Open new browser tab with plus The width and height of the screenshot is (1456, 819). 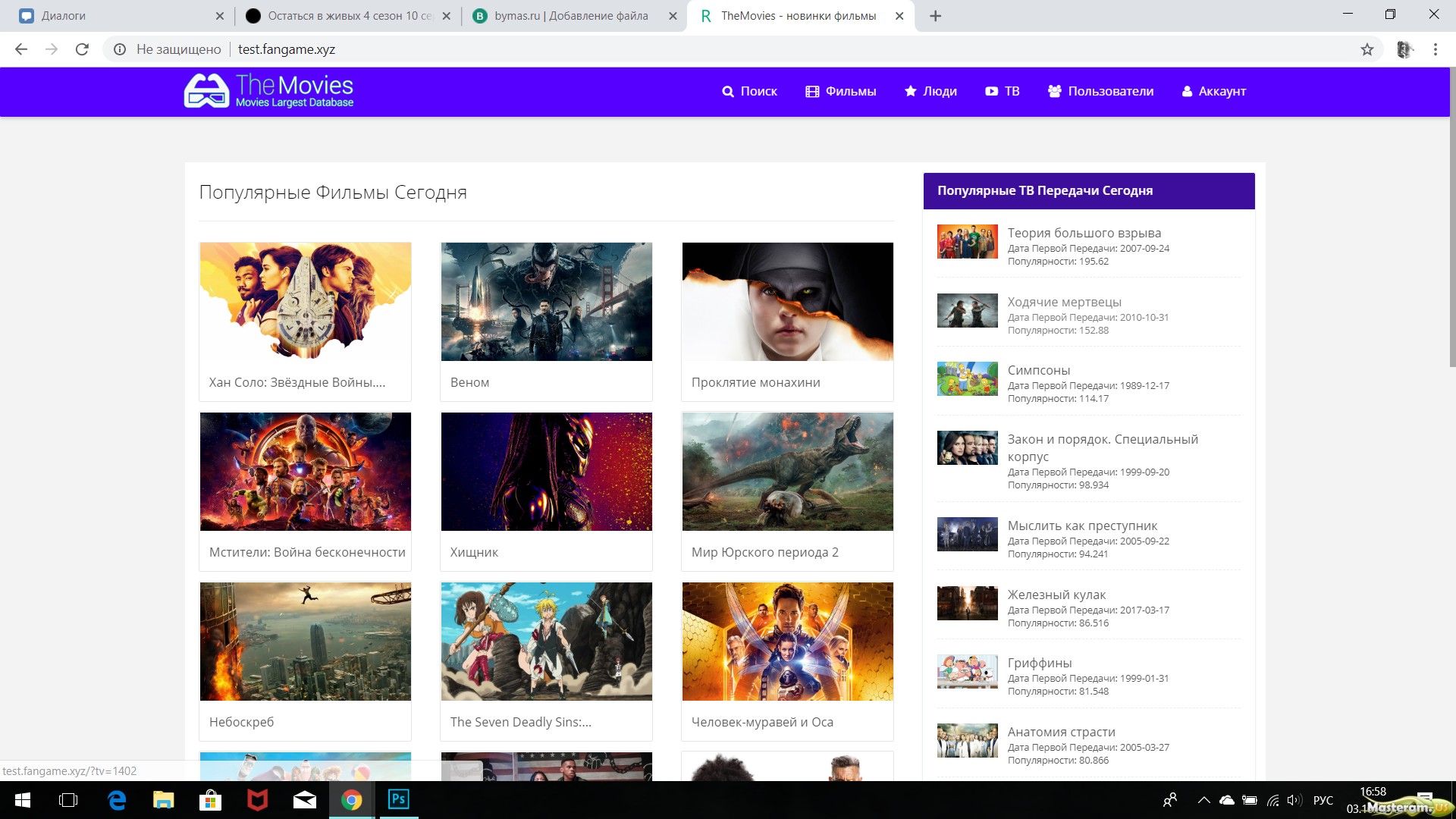pyautogui.click(x=935, y=16)
